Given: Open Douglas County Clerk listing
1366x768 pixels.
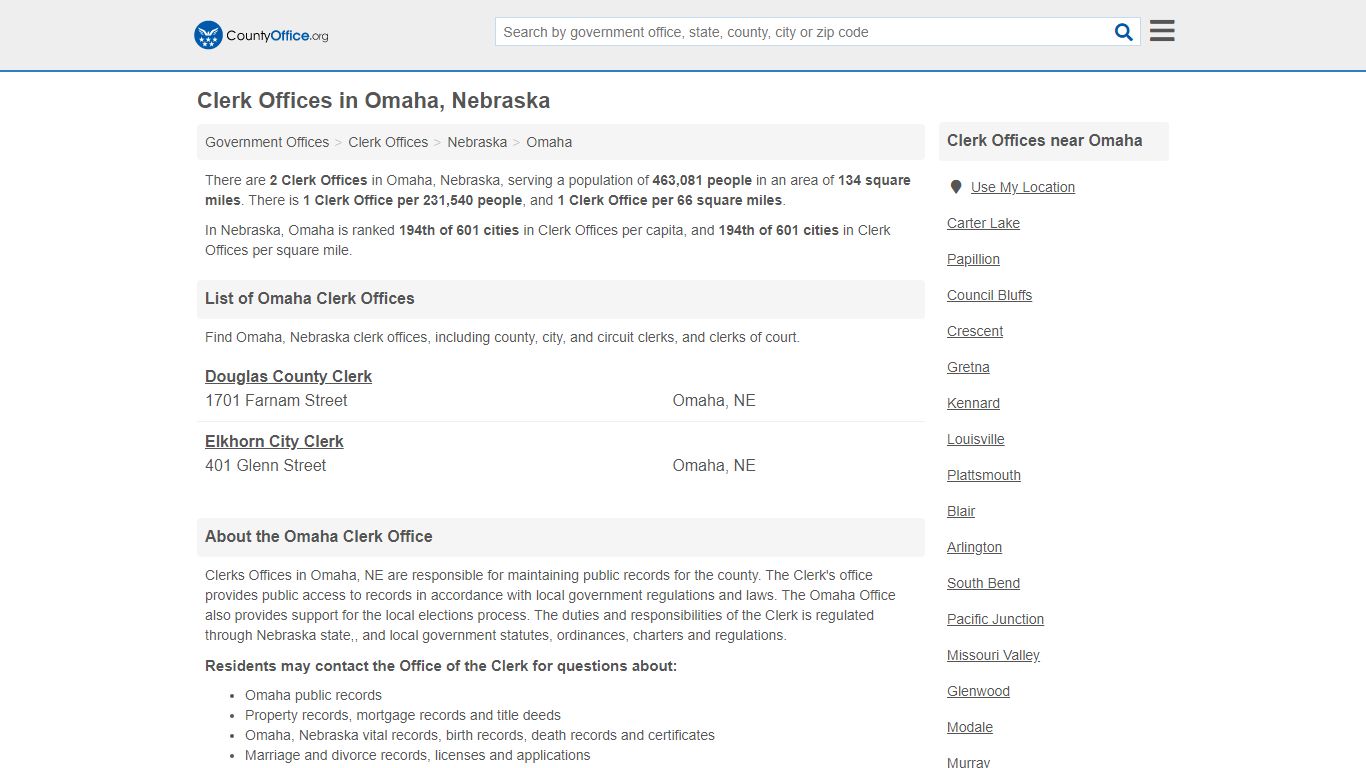Looking at the screenshot, I should click(x=288, y=376).
